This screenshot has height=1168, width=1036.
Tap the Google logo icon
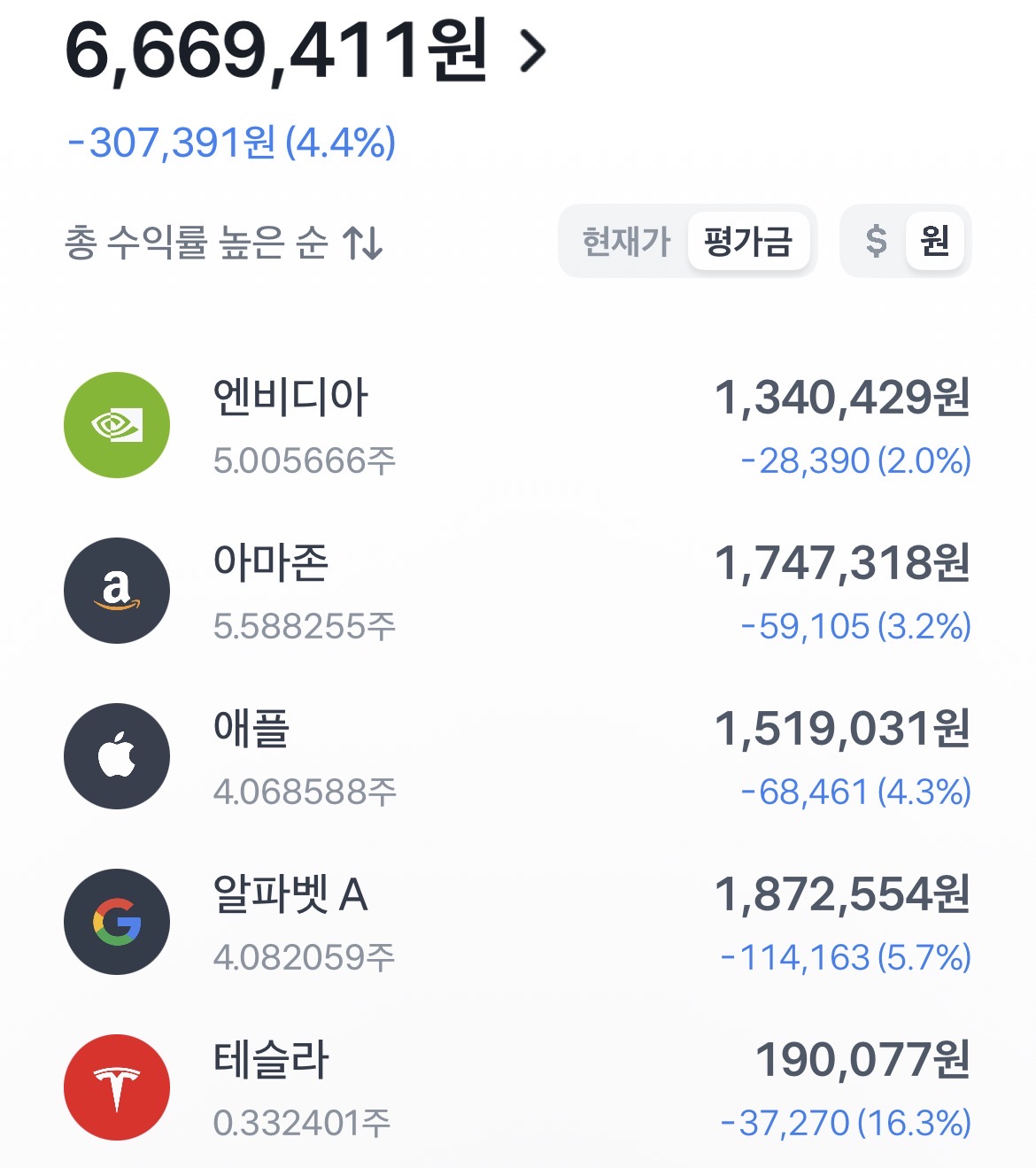tap(117, 922)
